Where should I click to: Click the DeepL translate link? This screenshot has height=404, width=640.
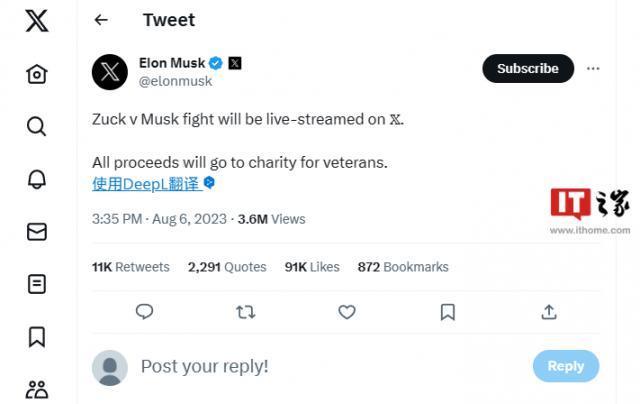(146, 184)
